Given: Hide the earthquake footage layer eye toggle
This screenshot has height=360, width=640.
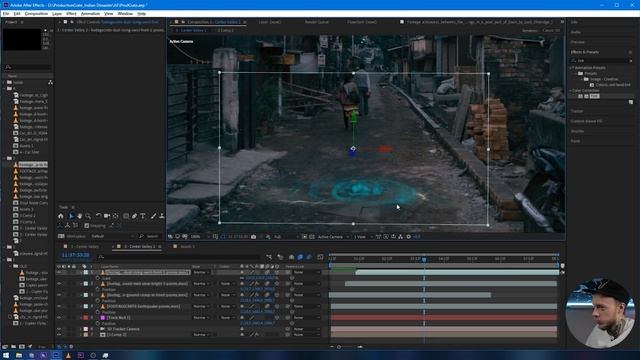Looking at the screenshot, I should tap(59, 306).
